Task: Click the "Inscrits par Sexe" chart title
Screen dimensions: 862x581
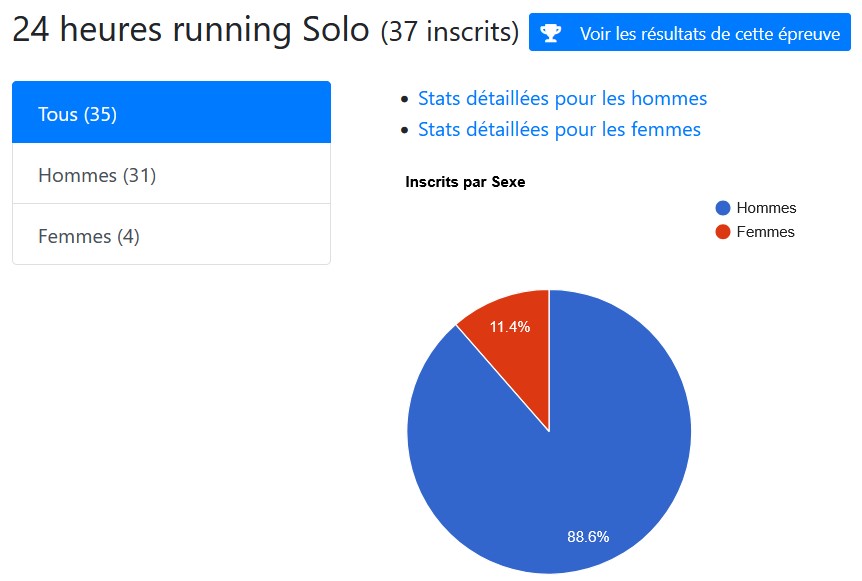Action: point(465,182)
